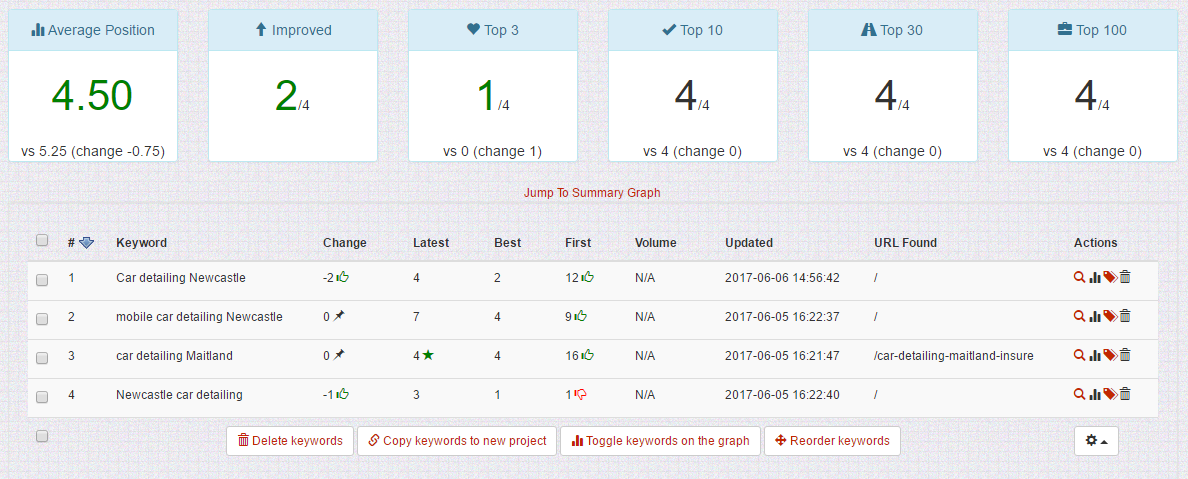Viewport: 1188px width, 479px height.
Task: Sort by the Best column header
Action: (x=508, y=243)
